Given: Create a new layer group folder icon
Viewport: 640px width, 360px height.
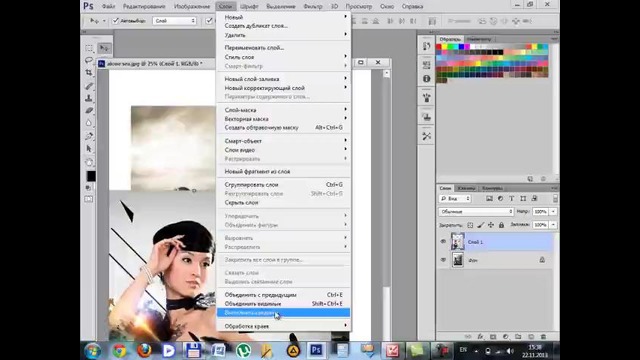Looking at the screenshot, I should [x=518, y=337].
